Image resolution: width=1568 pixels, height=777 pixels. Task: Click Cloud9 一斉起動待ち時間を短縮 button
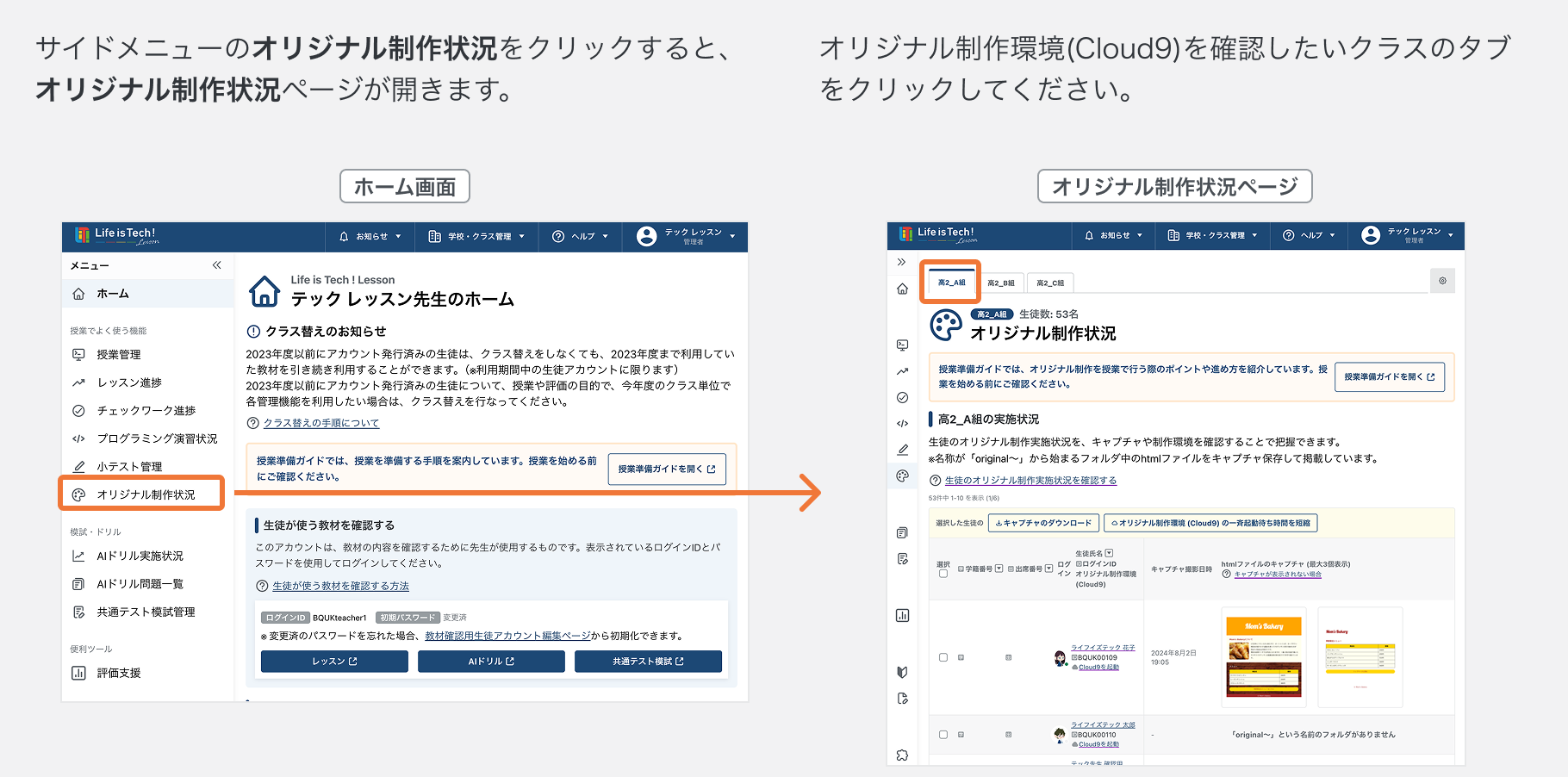click(x=1210, y=523)
